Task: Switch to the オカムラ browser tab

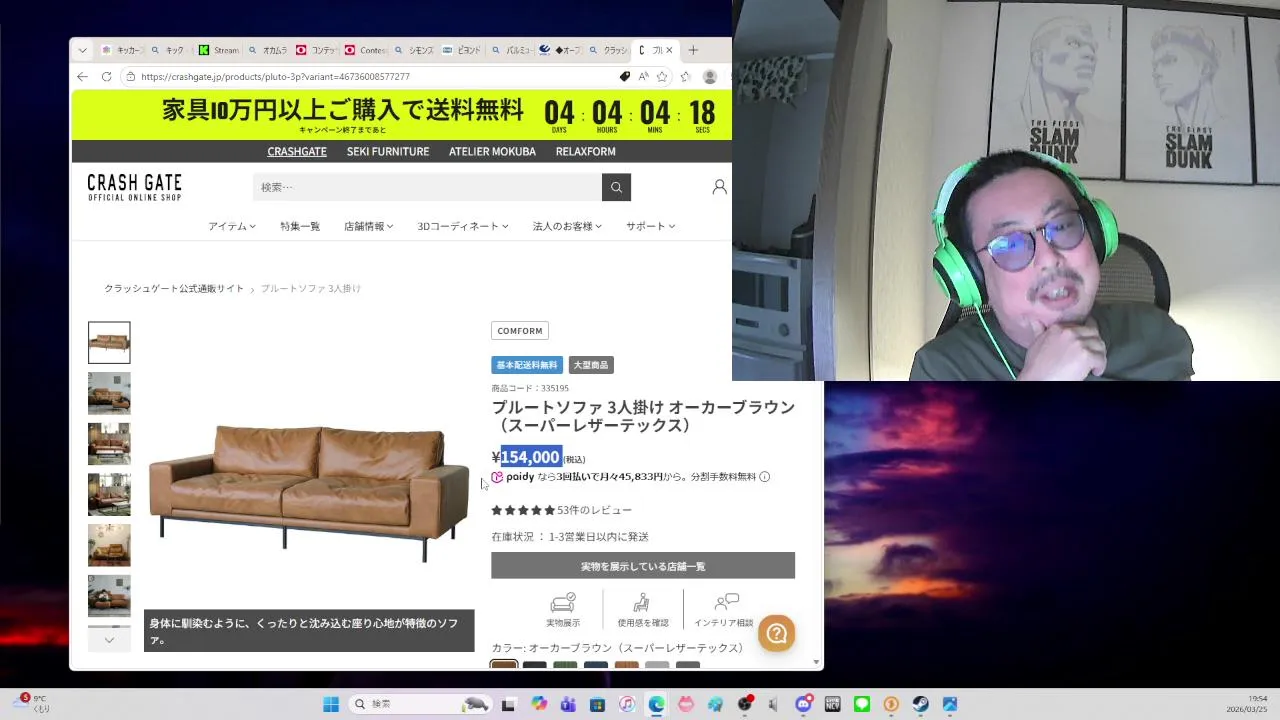Action: 267,50
